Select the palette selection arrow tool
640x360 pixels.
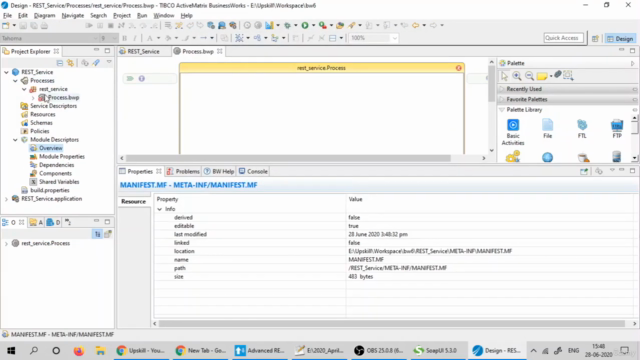point(504,76)
